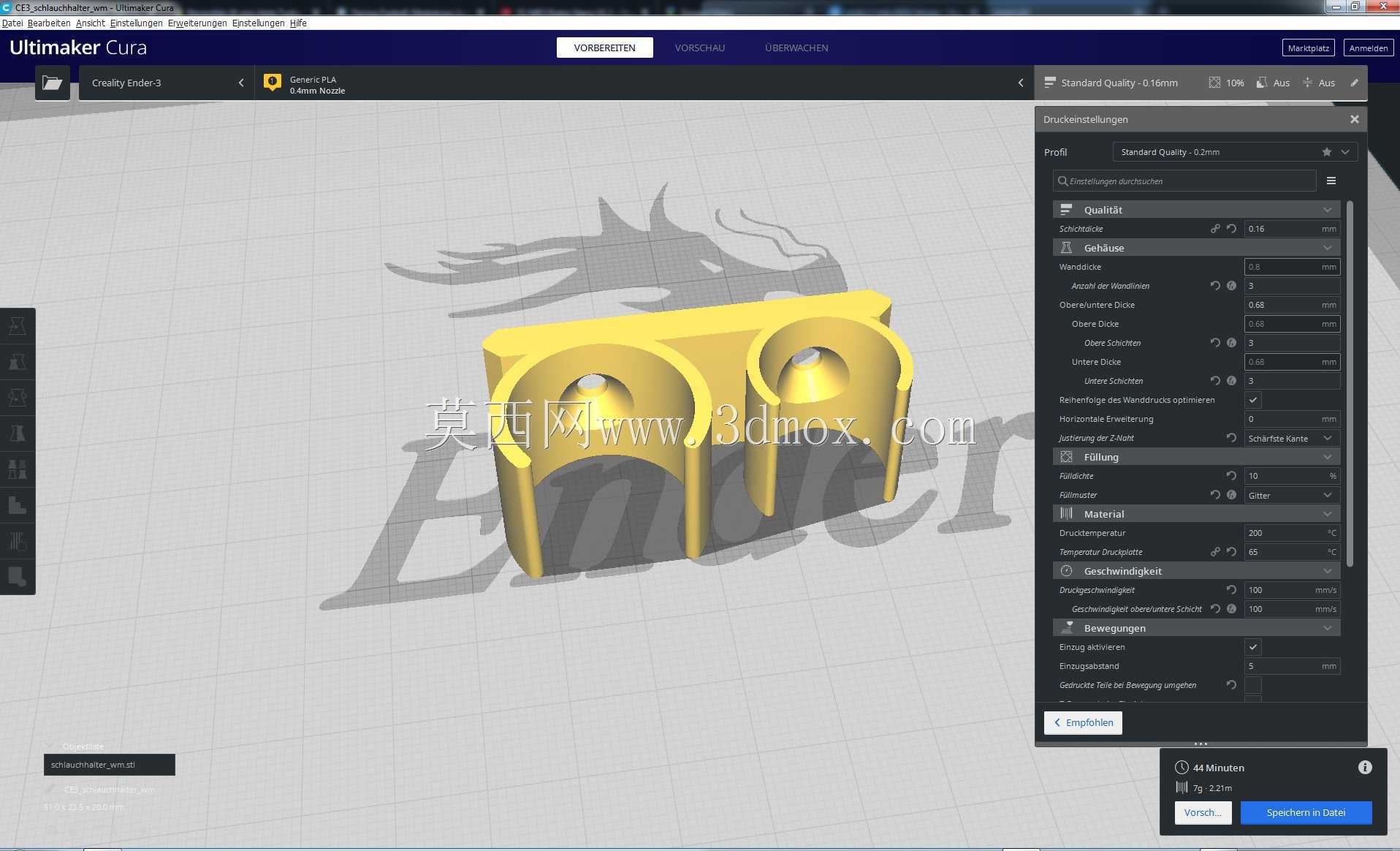This screenshot has width=1400, height=851.
Task: Click the fx icon for Untere Schichten
Action: point(1232,381)
